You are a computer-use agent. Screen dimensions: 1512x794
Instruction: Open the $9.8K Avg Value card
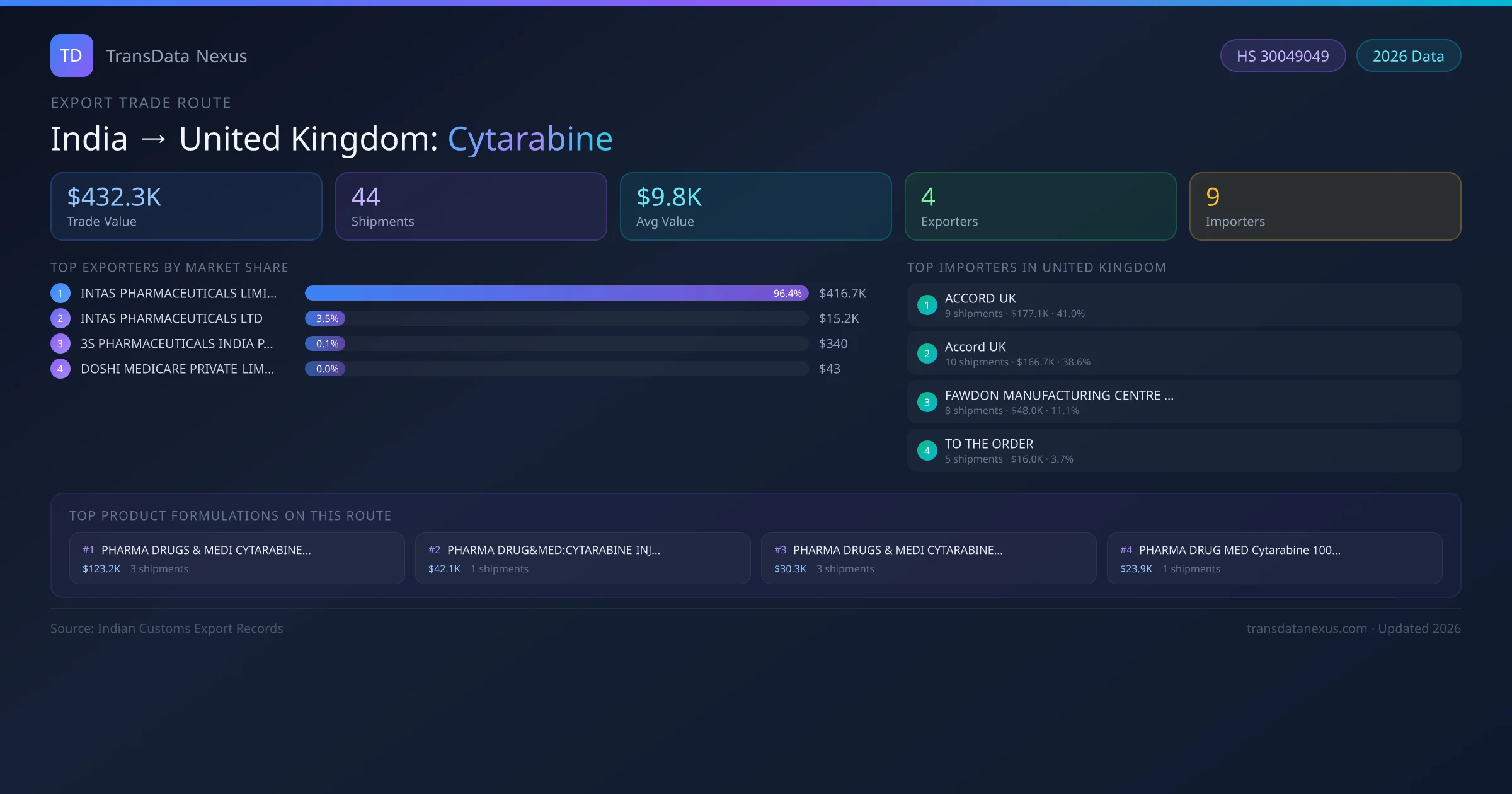(x=755, y=206)
